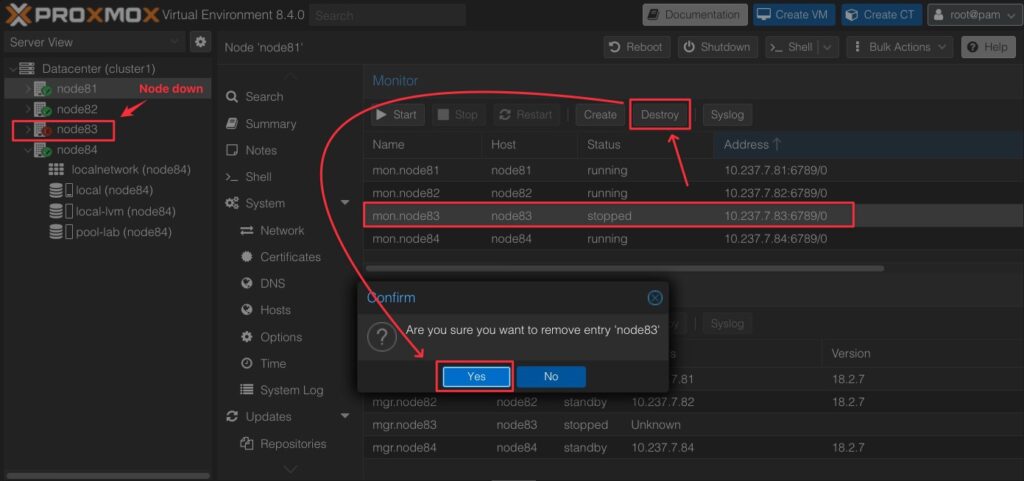Open local-lvm (node84) storage
The width and height of the screenshot is (1024, 481).
(125, 211)
